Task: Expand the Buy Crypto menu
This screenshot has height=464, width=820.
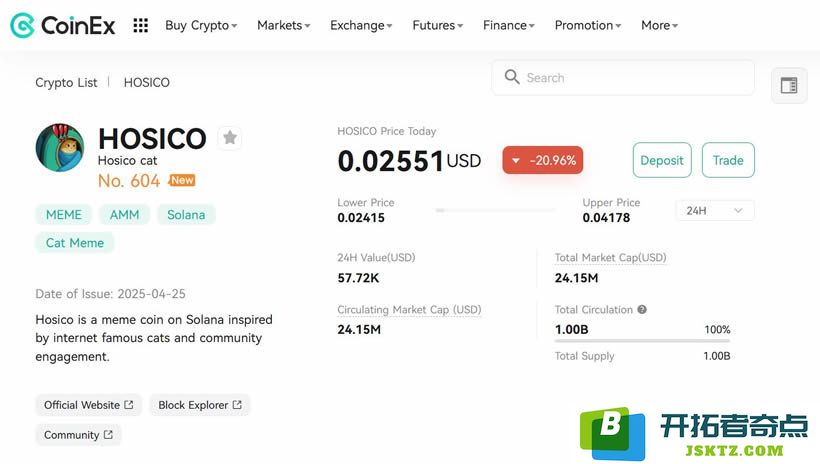Action: click(x=201, y=25)
